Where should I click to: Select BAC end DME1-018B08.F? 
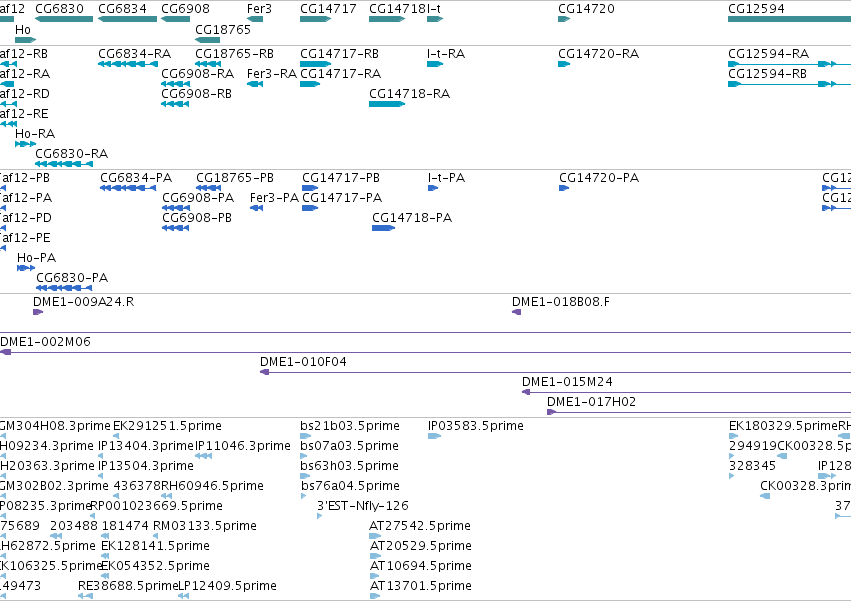pyautogui.click(x=517, y=312)
